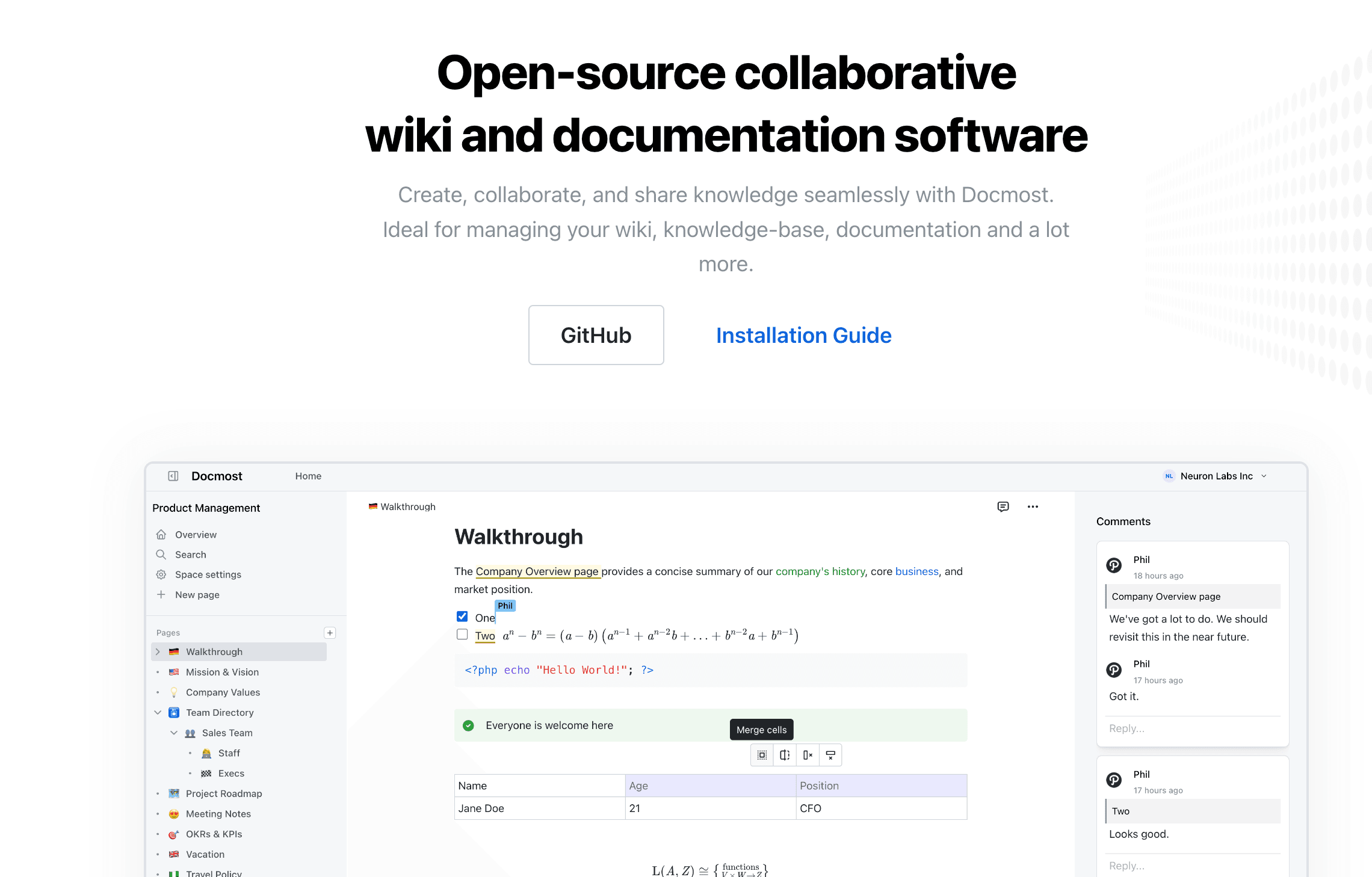1372x877 pixels.
Task: Click the Jane Doe table cell
Action: (540, 808)
